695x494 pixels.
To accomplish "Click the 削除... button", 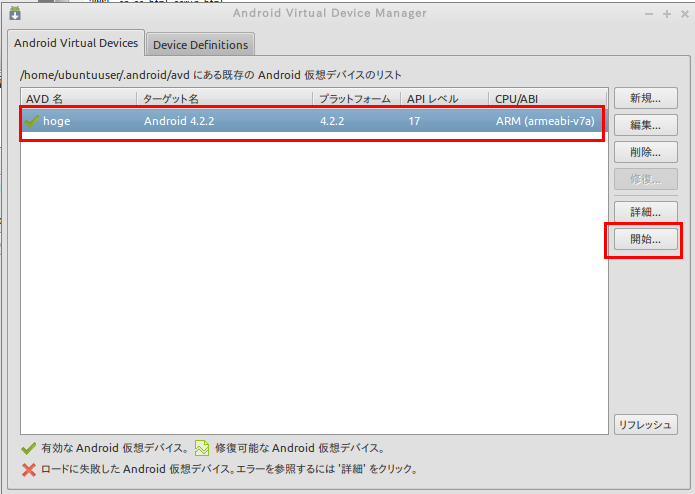I will pos(645,152).
